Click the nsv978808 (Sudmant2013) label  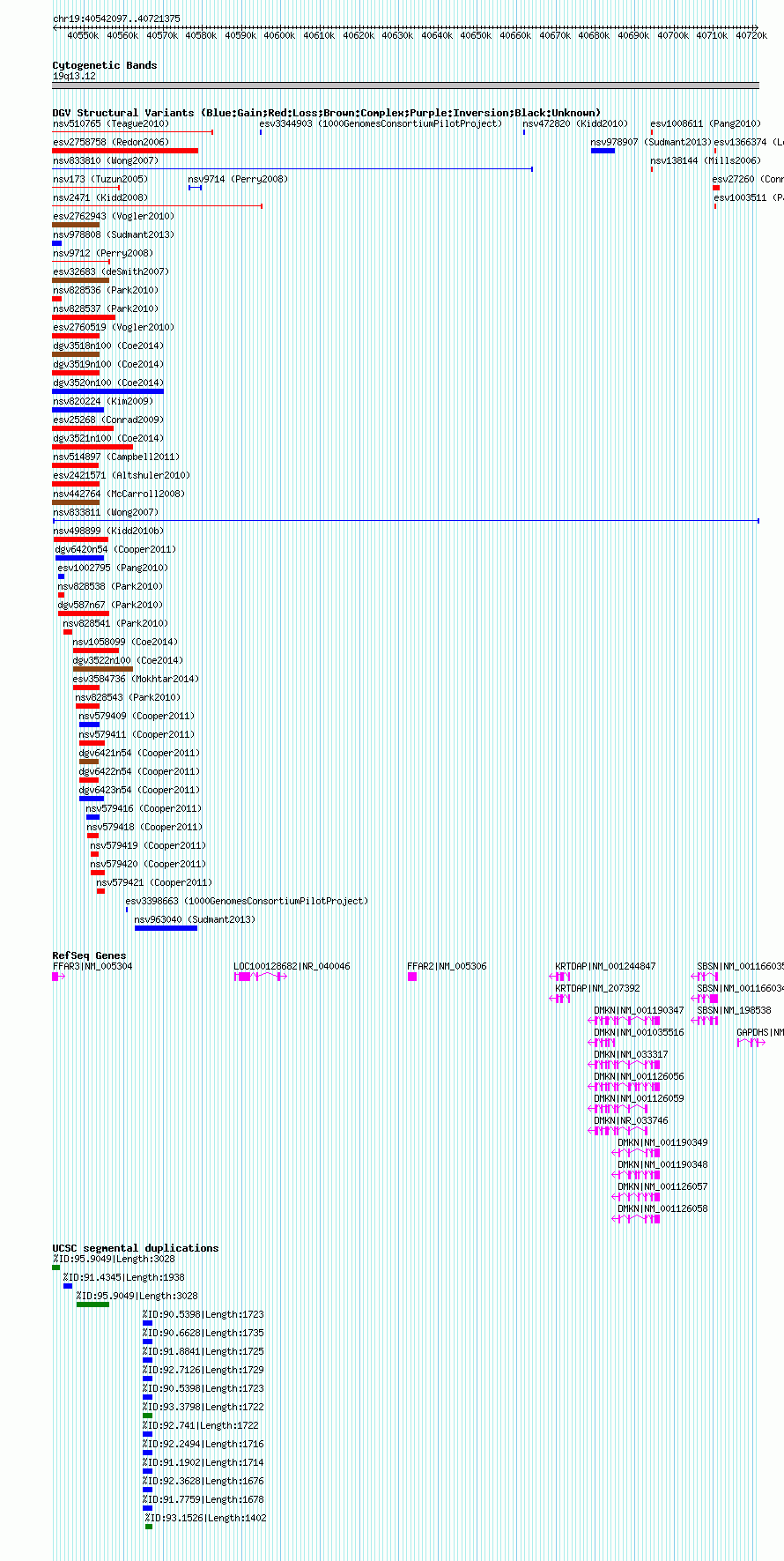[x=114, y=234]
